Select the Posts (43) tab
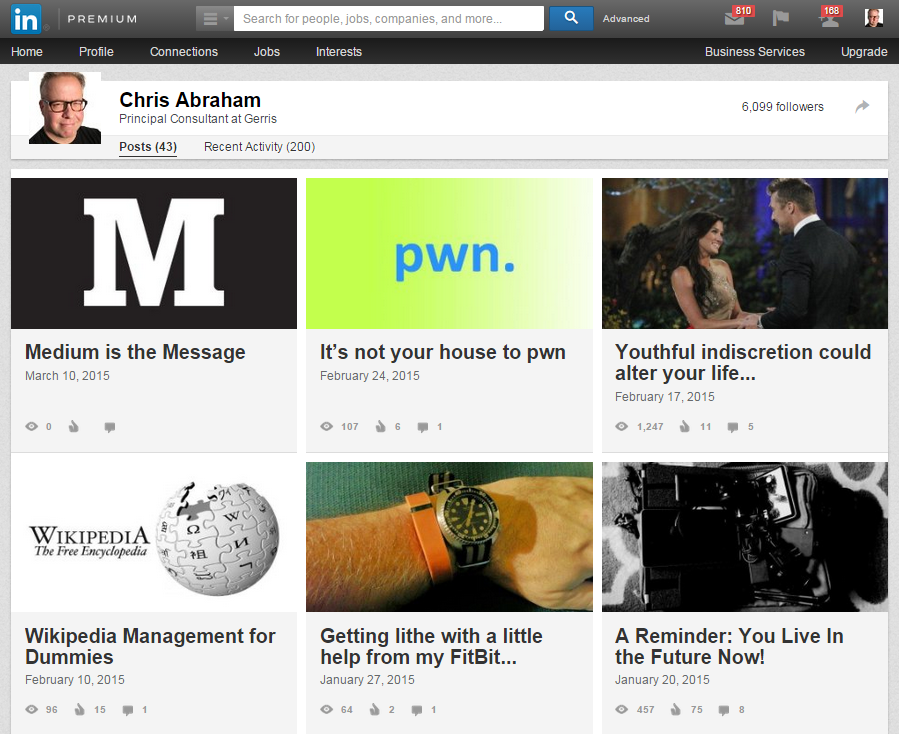899x734 pixels. pyautogui.click(x=148, y=147)
